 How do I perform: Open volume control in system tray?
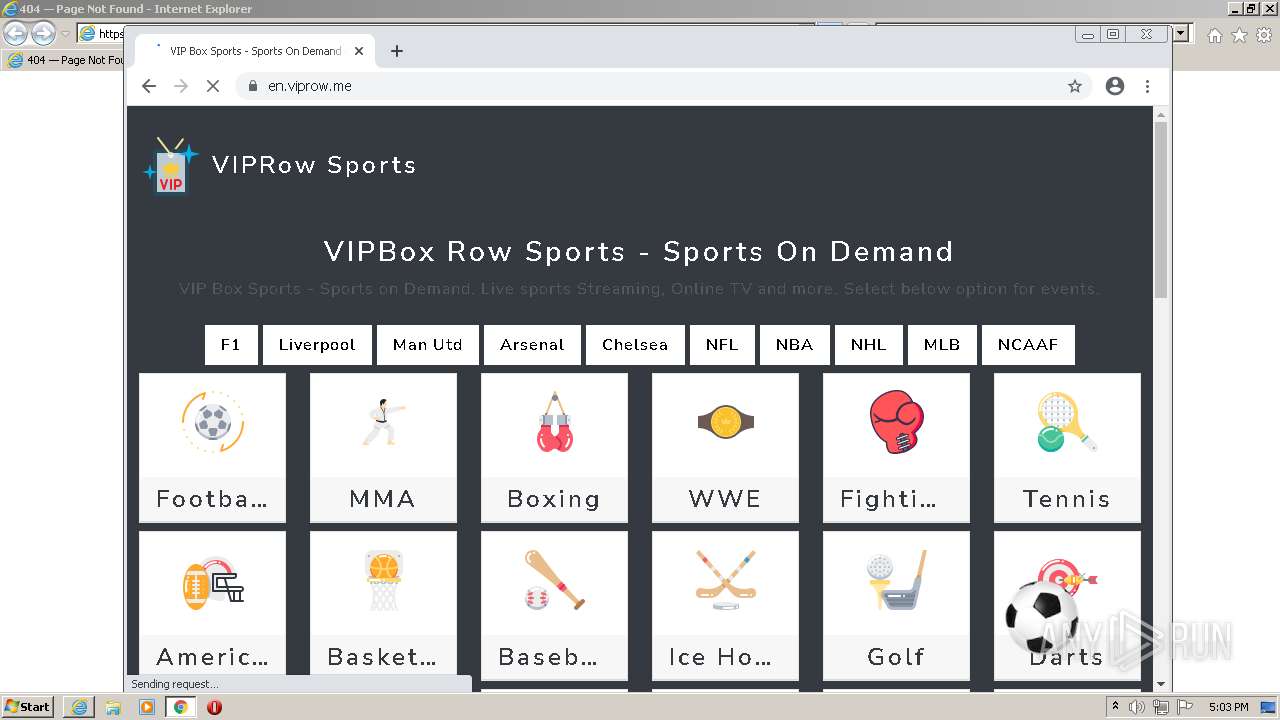[1137, 707]
